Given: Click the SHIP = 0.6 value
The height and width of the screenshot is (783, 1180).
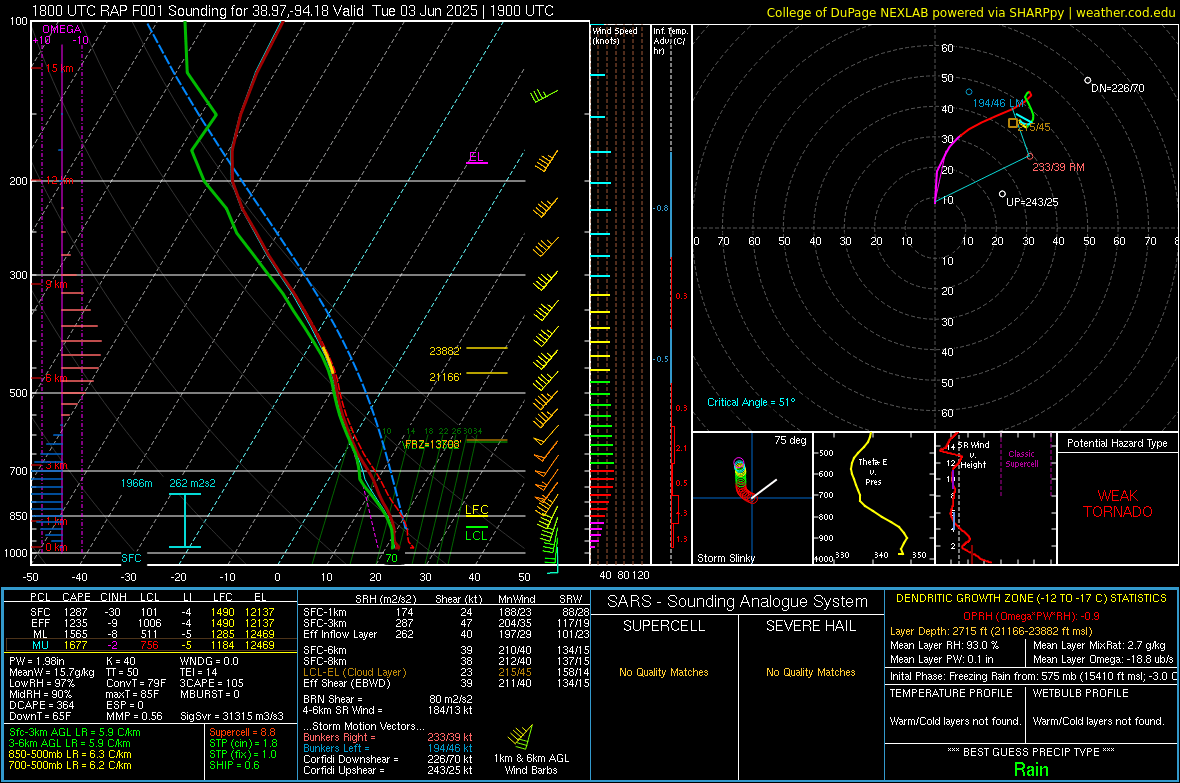Looking at the screenshot, I should [234, 765].
